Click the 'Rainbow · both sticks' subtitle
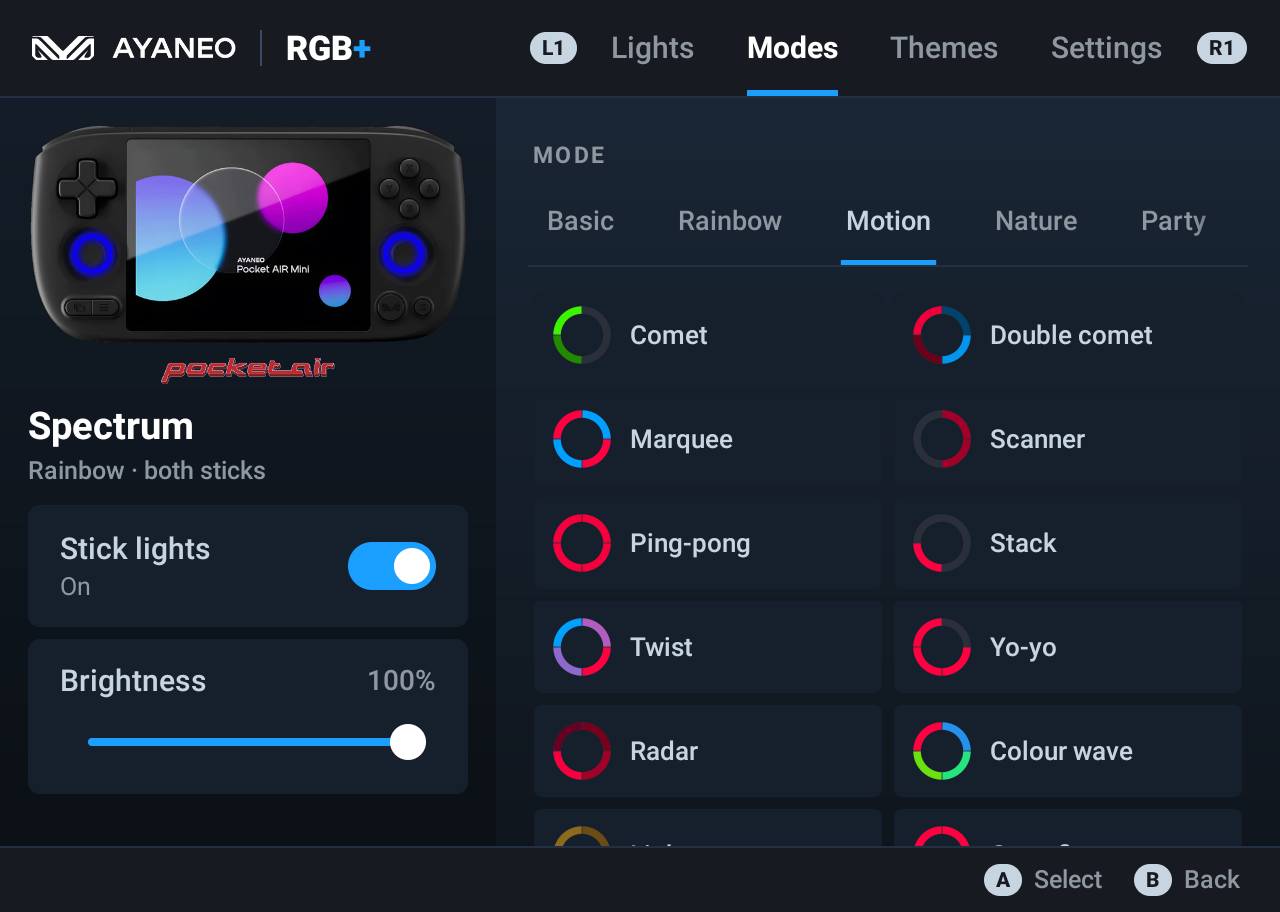 [x=147, y=471]
